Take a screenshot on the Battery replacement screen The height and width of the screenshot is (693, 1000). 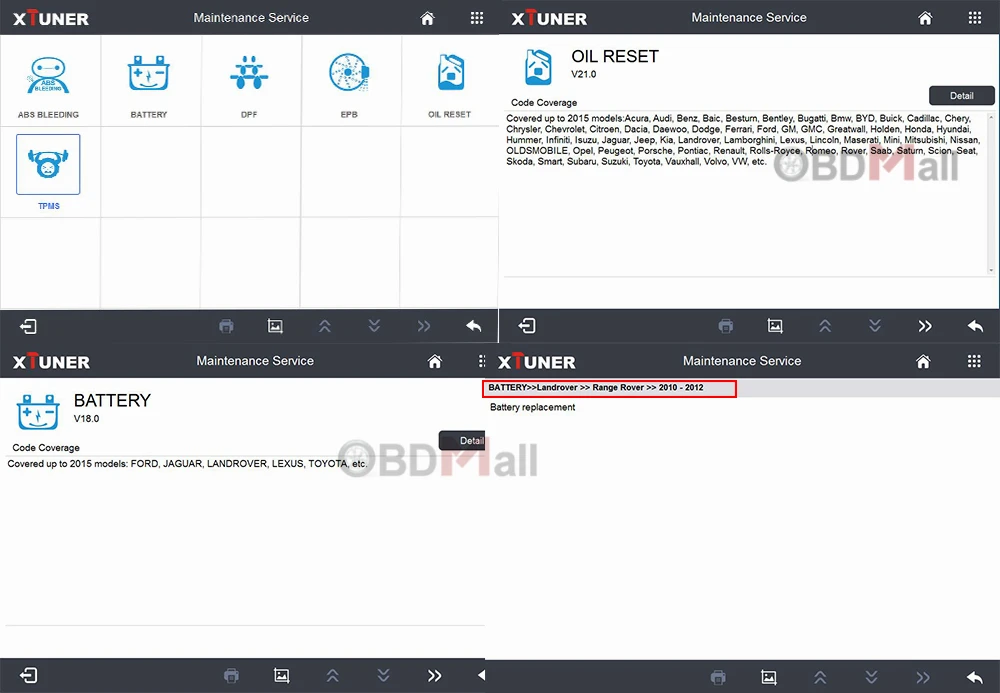coord(769,677)
